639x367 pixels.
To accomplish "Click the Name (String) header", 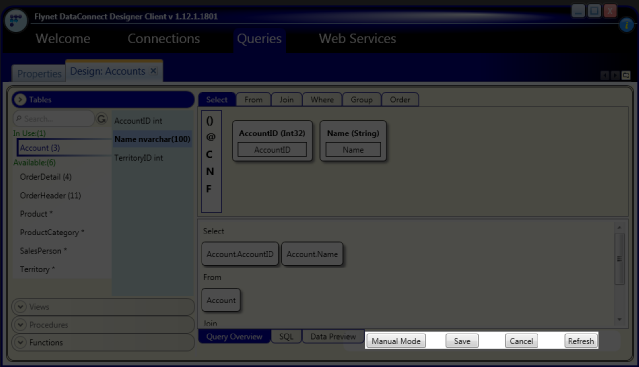I will (x=353, y=133).
